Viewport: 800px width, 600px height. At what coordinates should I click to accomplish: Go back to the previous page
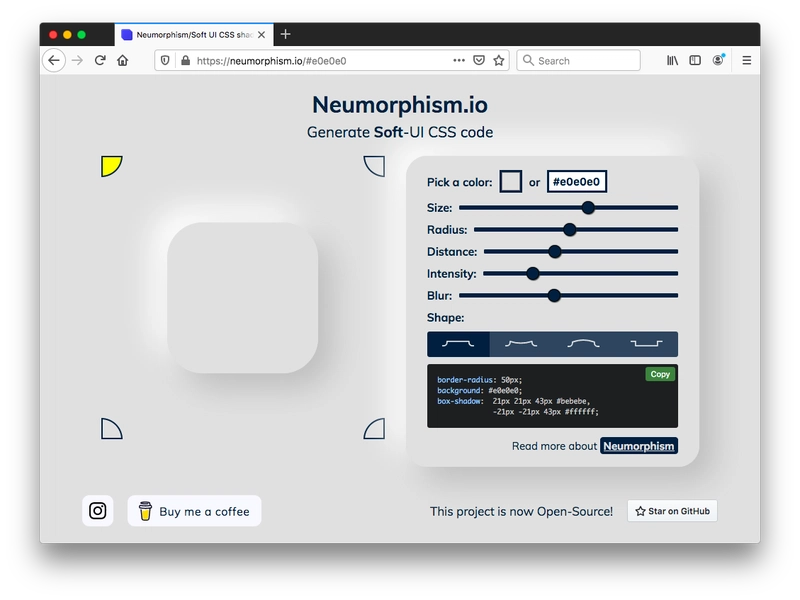click(54, 61)
